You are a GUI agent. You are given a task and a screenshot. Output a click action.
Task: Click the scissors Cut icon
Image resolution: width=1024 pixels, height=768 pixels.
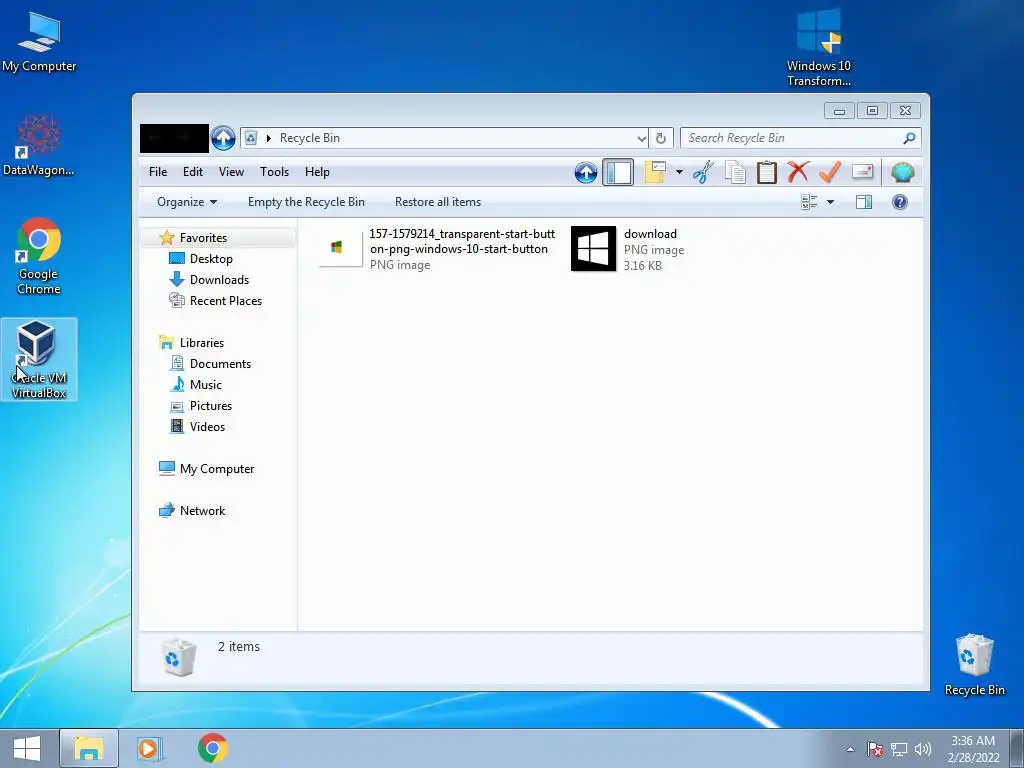[x=703, y=172]
